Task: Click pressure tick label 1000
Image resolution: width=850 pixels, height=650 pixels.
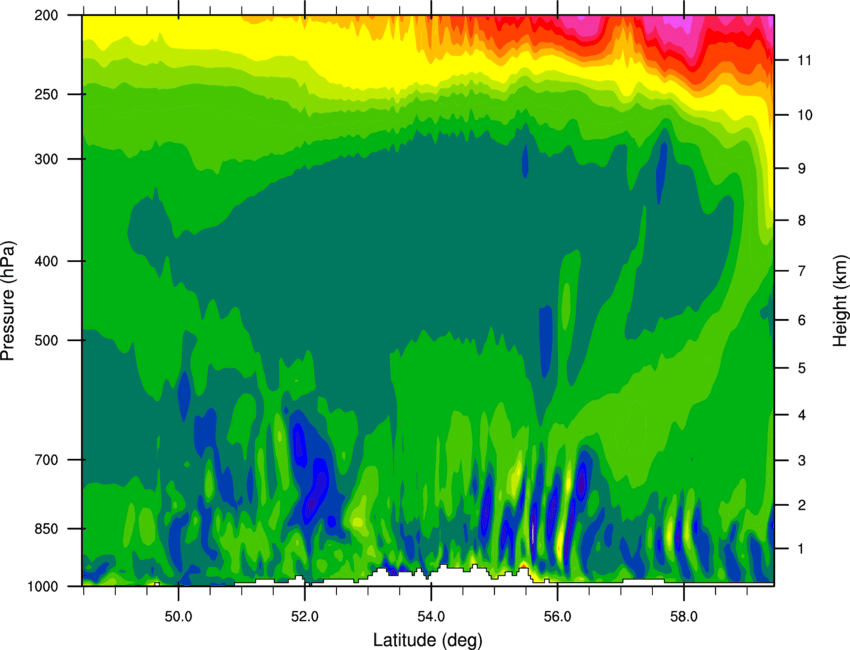Action: pyautogui.click(x=42, y=587)
